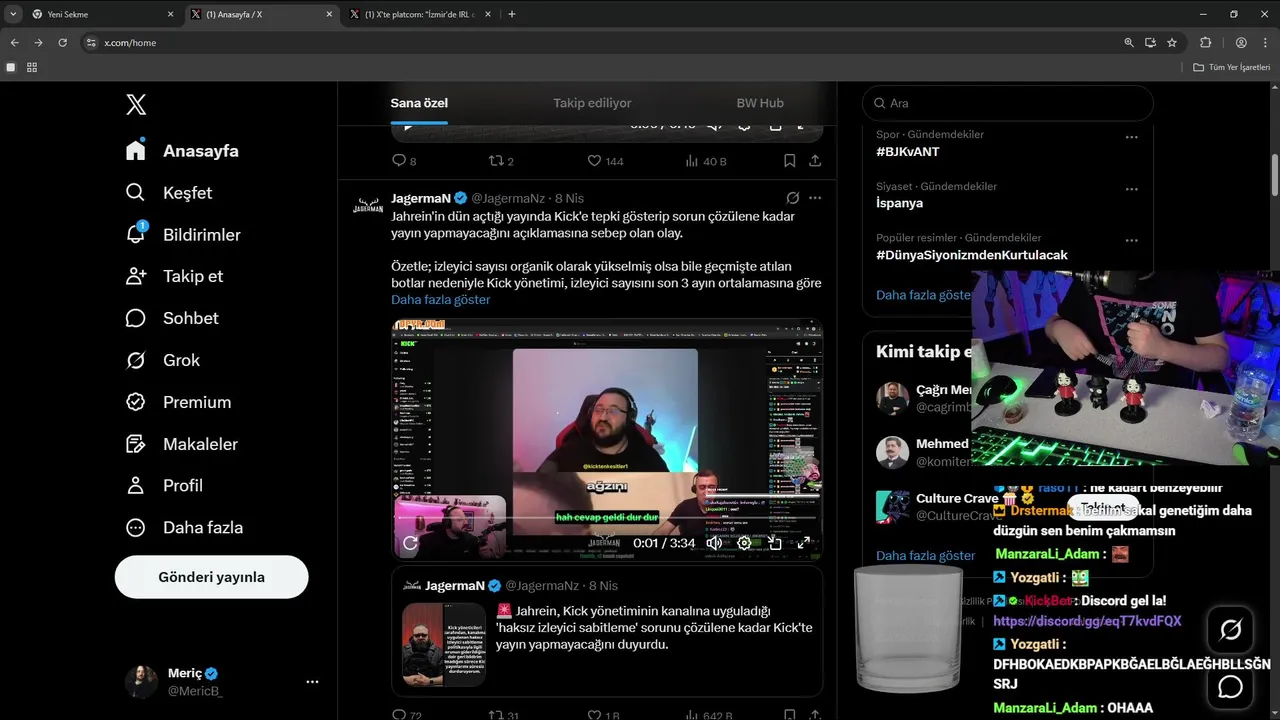Click the x.com/home address bar
The image size is (1280, 720).
[600, 43]
